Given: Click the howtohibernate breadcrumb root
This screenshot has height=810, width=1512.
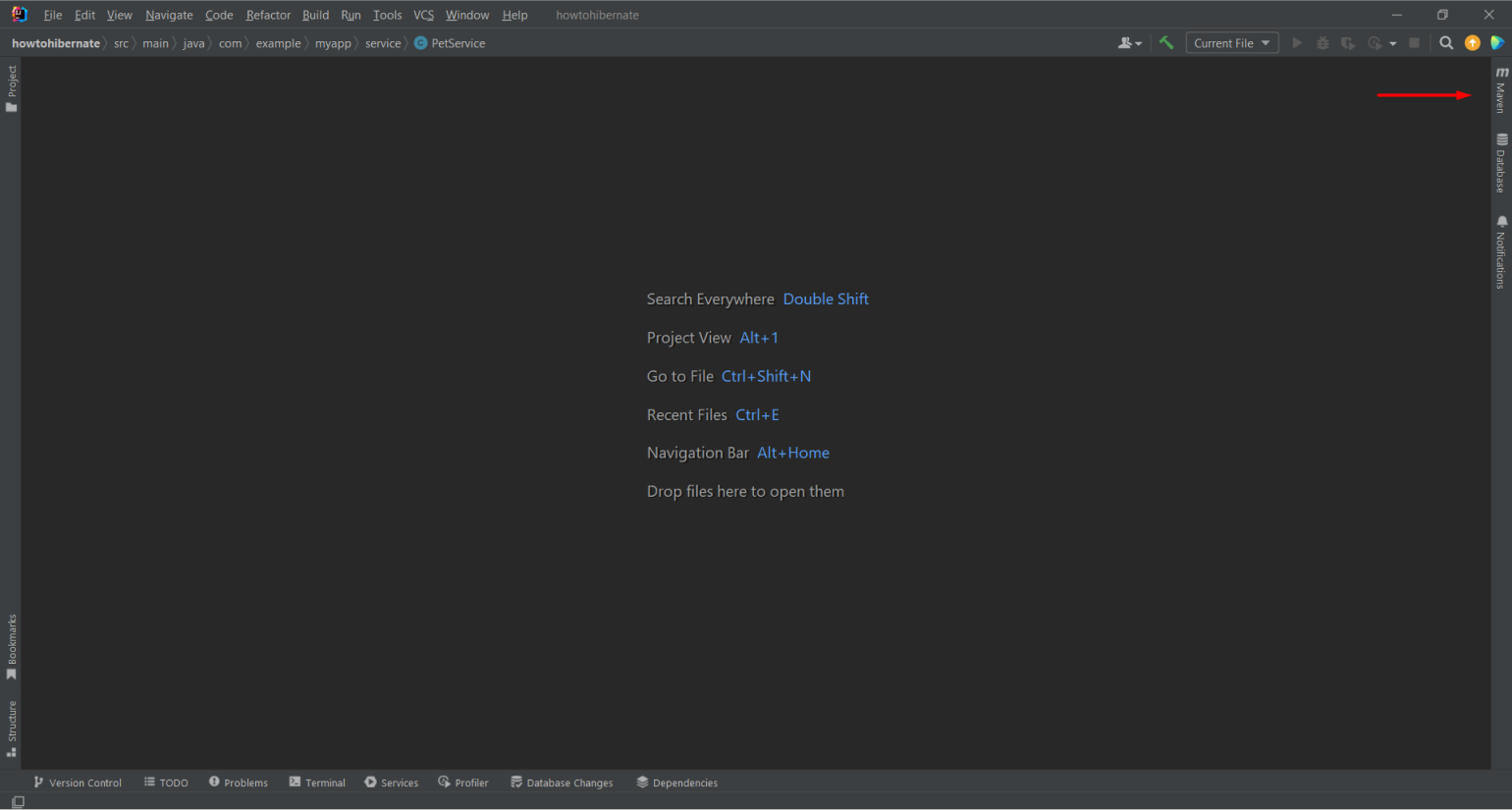Looking at the screenshot, I should pos(56,43).
